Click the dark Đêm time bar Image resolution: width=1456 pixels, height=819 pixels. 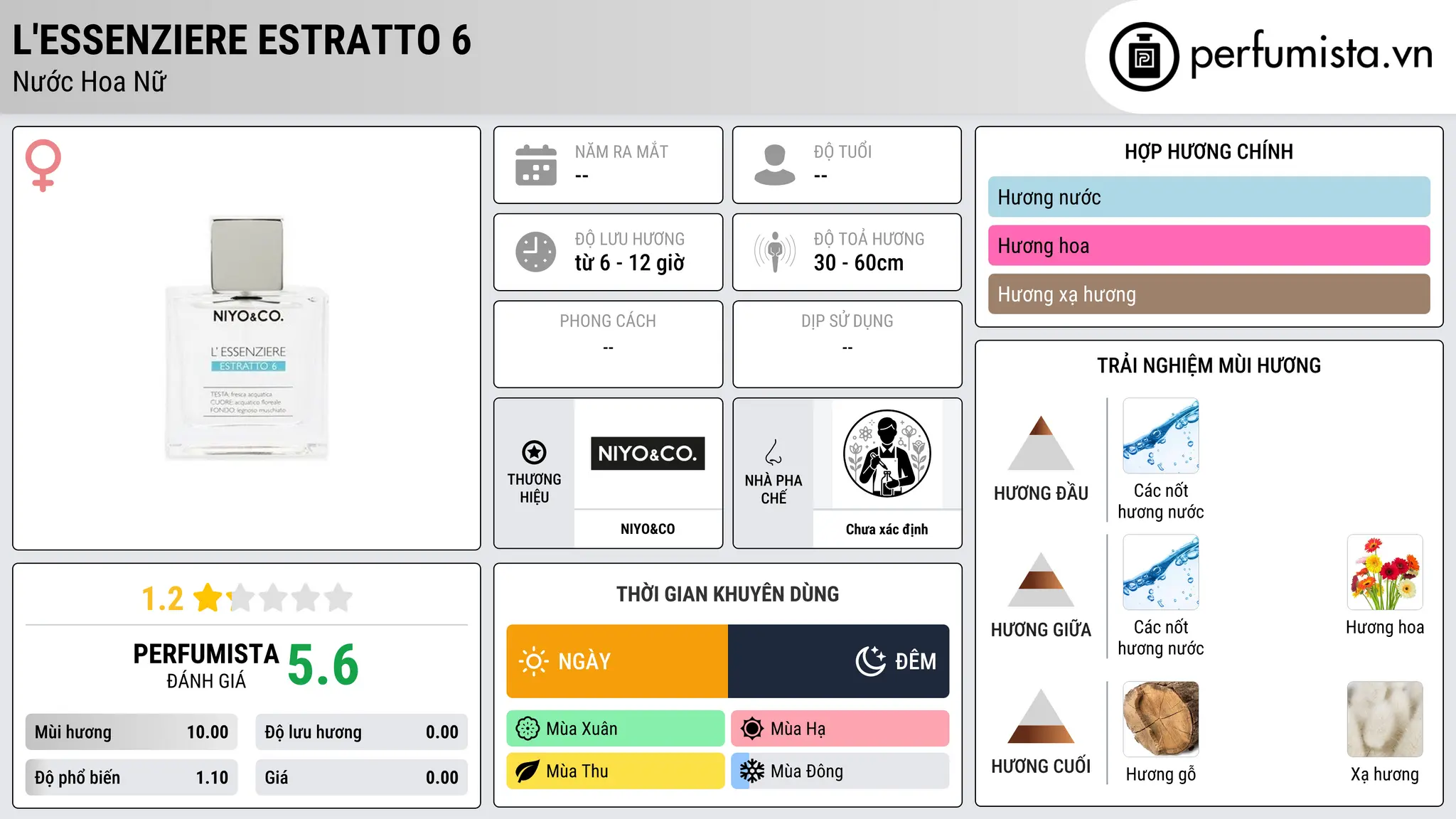(x=839, y=661)
